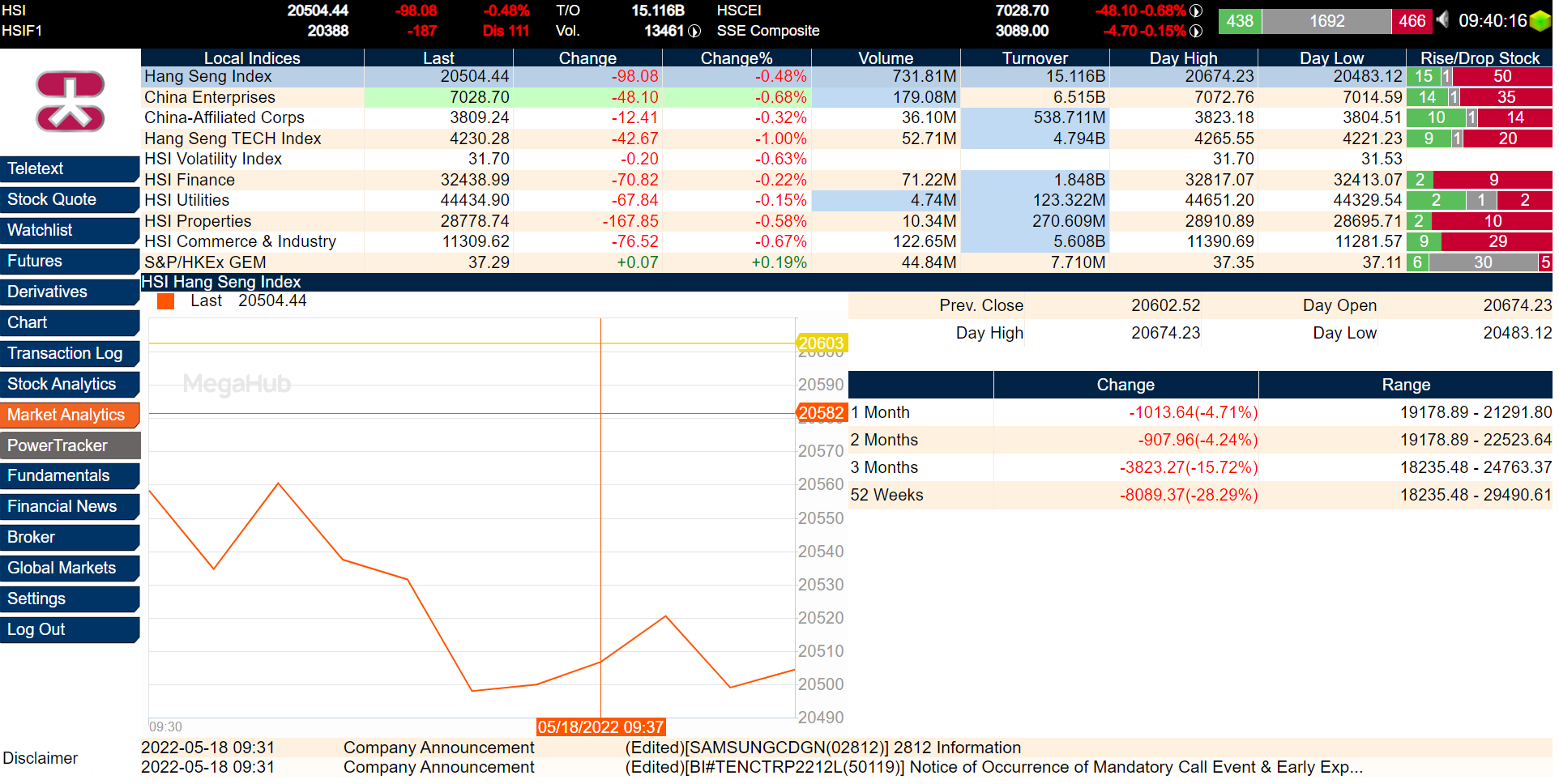Click the PowerTracker button
This screenshot has height=784, width=1559.
click(70, 445)
